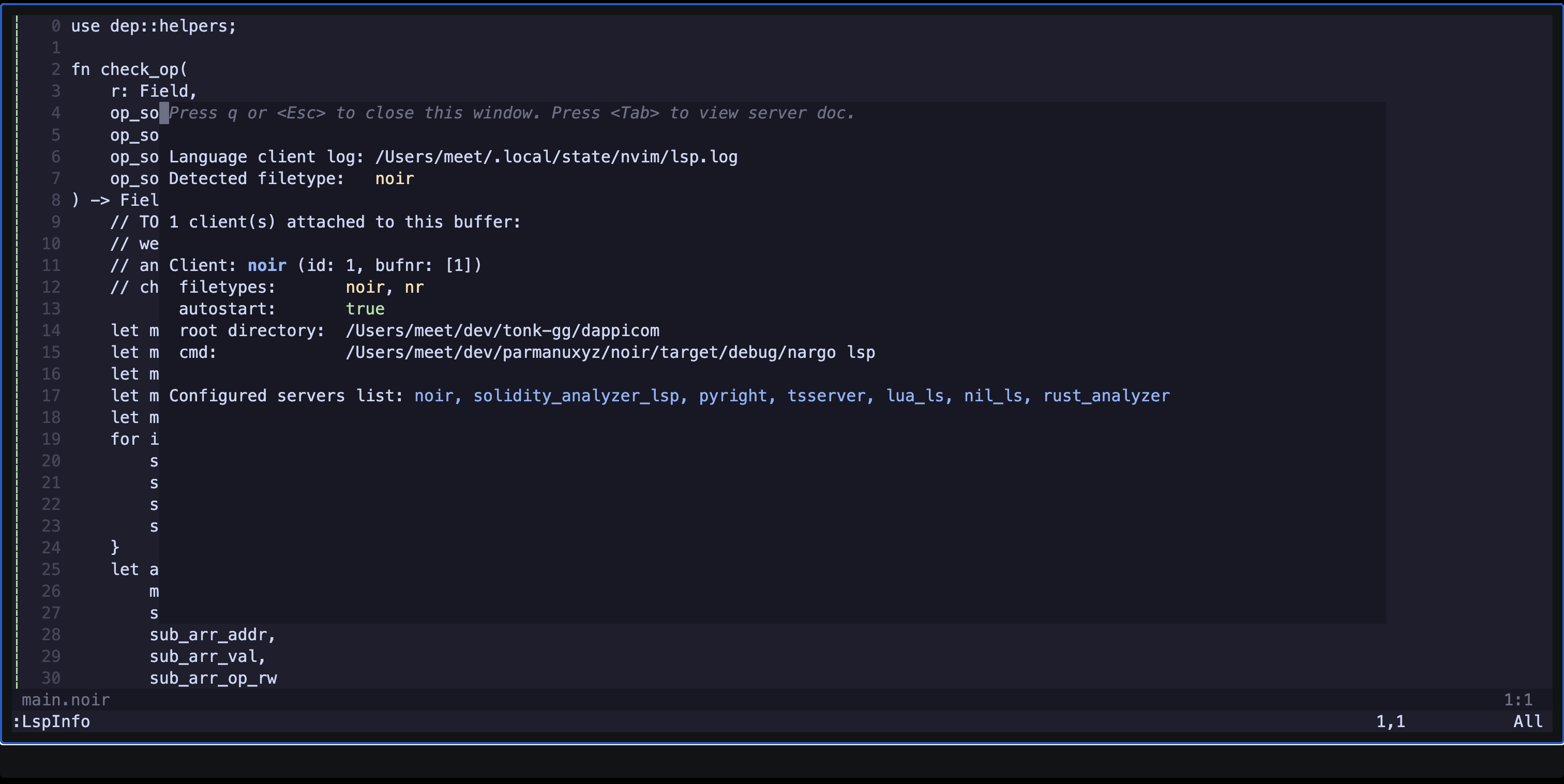
Task: Click the root directory path tonk-gg/dappicom
Action: pos(502,330)
